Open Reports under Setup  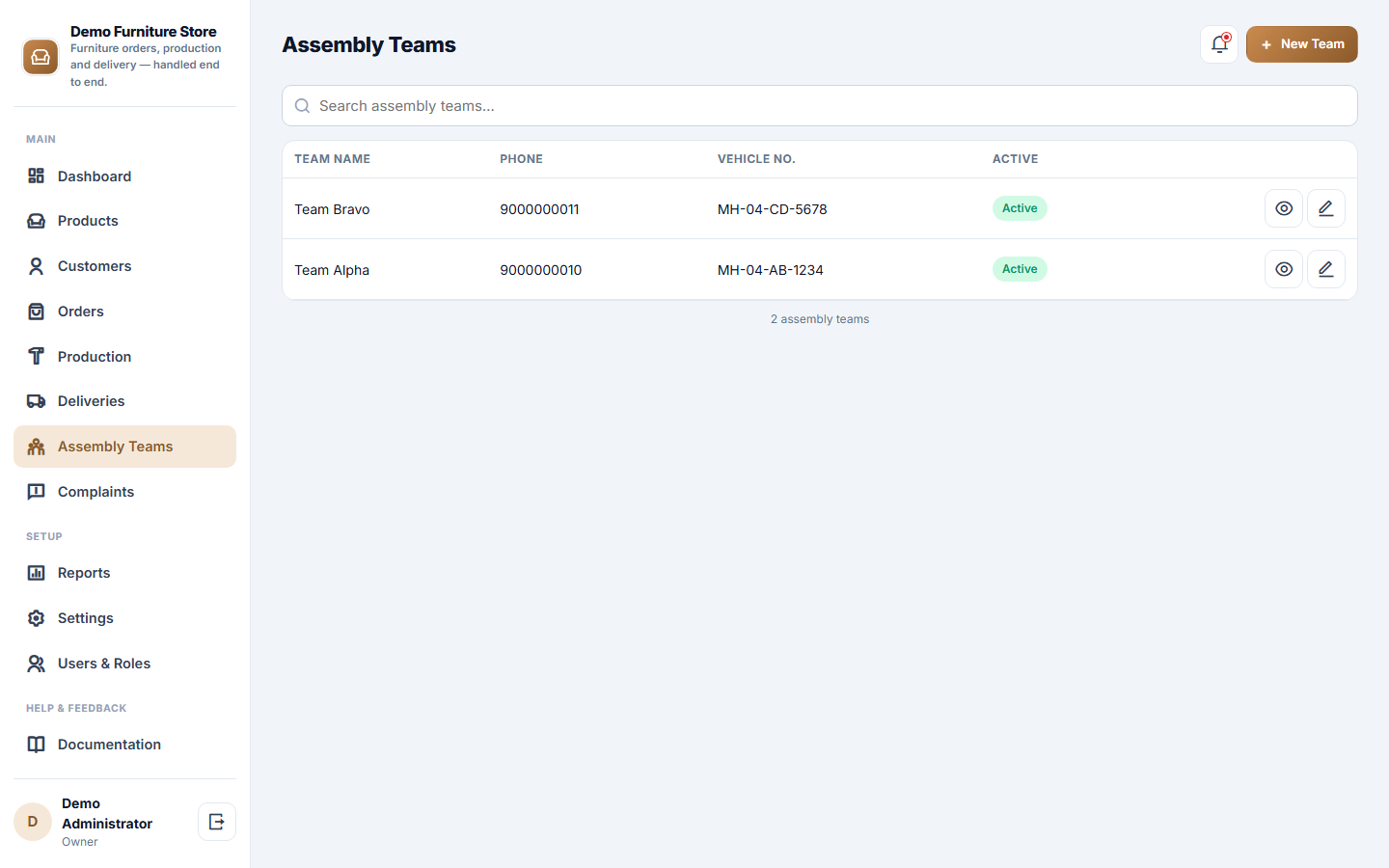(124, 573)
